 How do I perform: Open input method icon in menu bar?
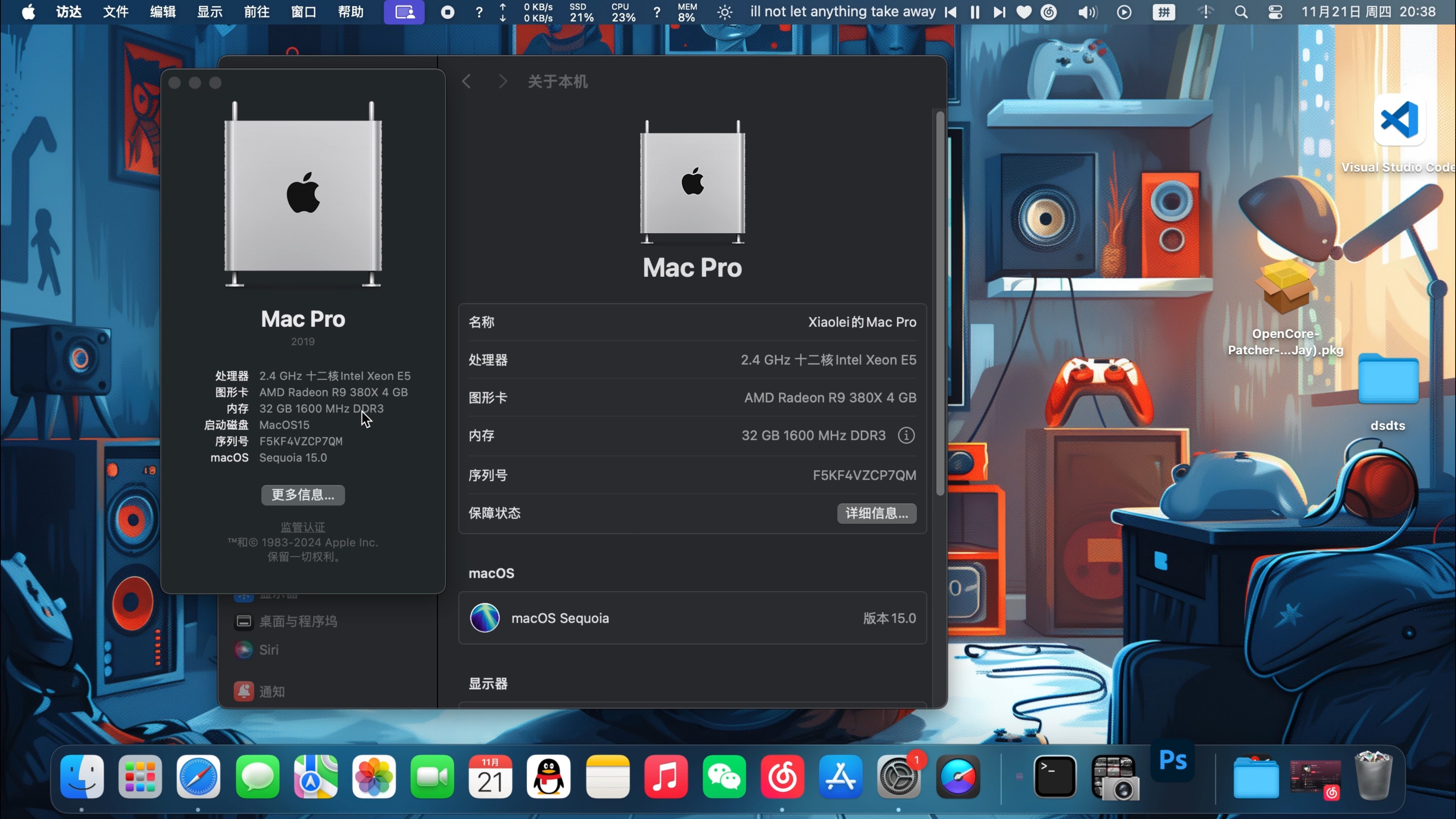point(1164,12)
